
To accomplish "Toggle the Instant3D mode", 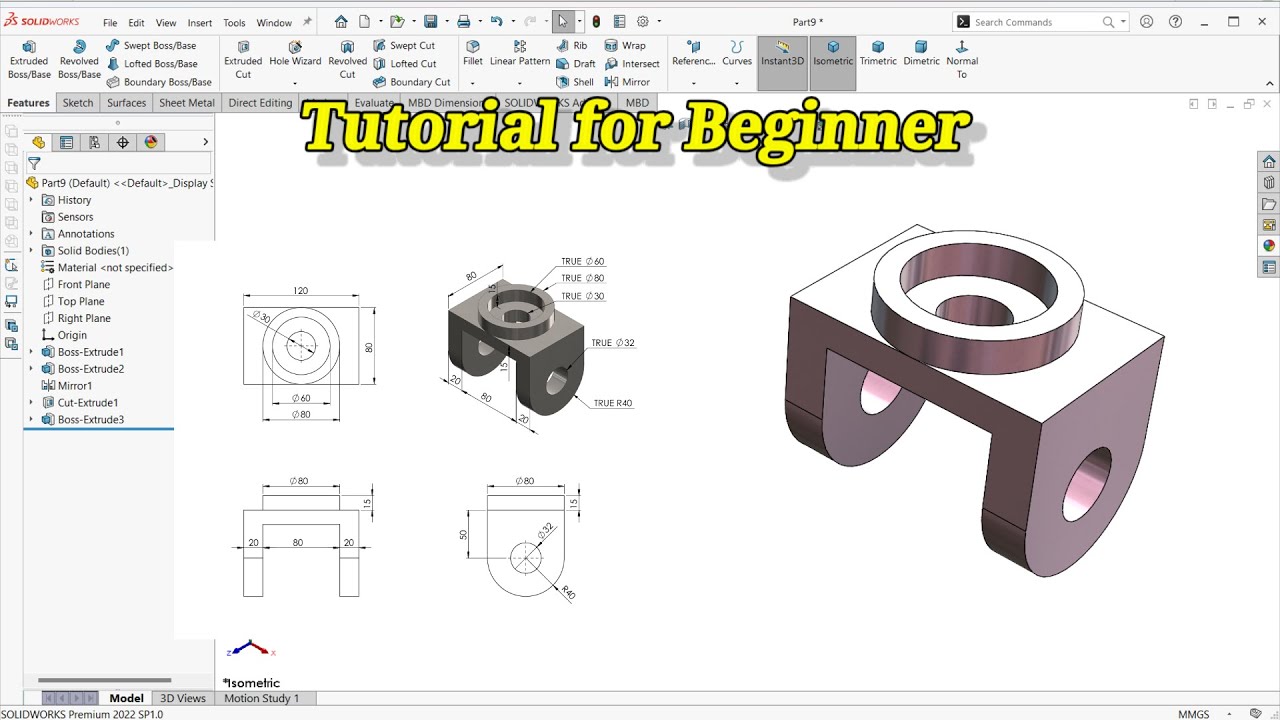I will tap(782, 63).
